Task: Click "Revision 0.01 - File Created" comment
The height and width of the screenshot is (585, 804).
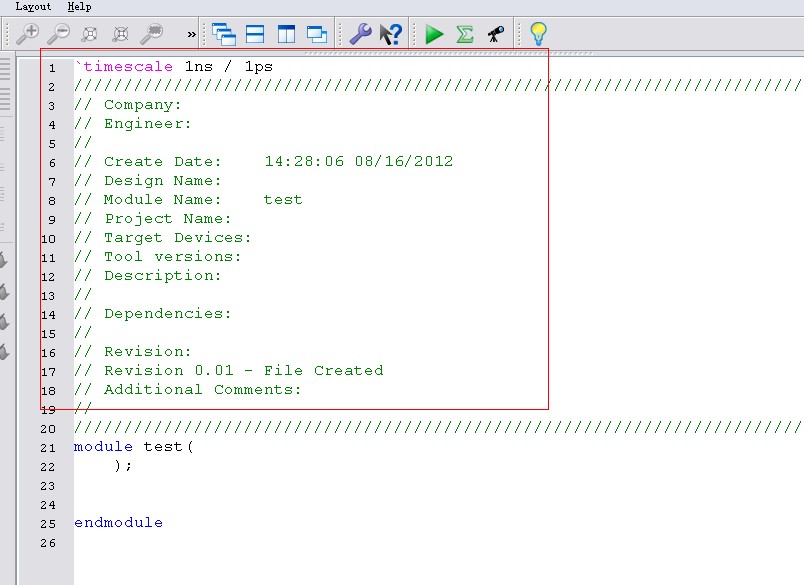Action: (244, 370)
